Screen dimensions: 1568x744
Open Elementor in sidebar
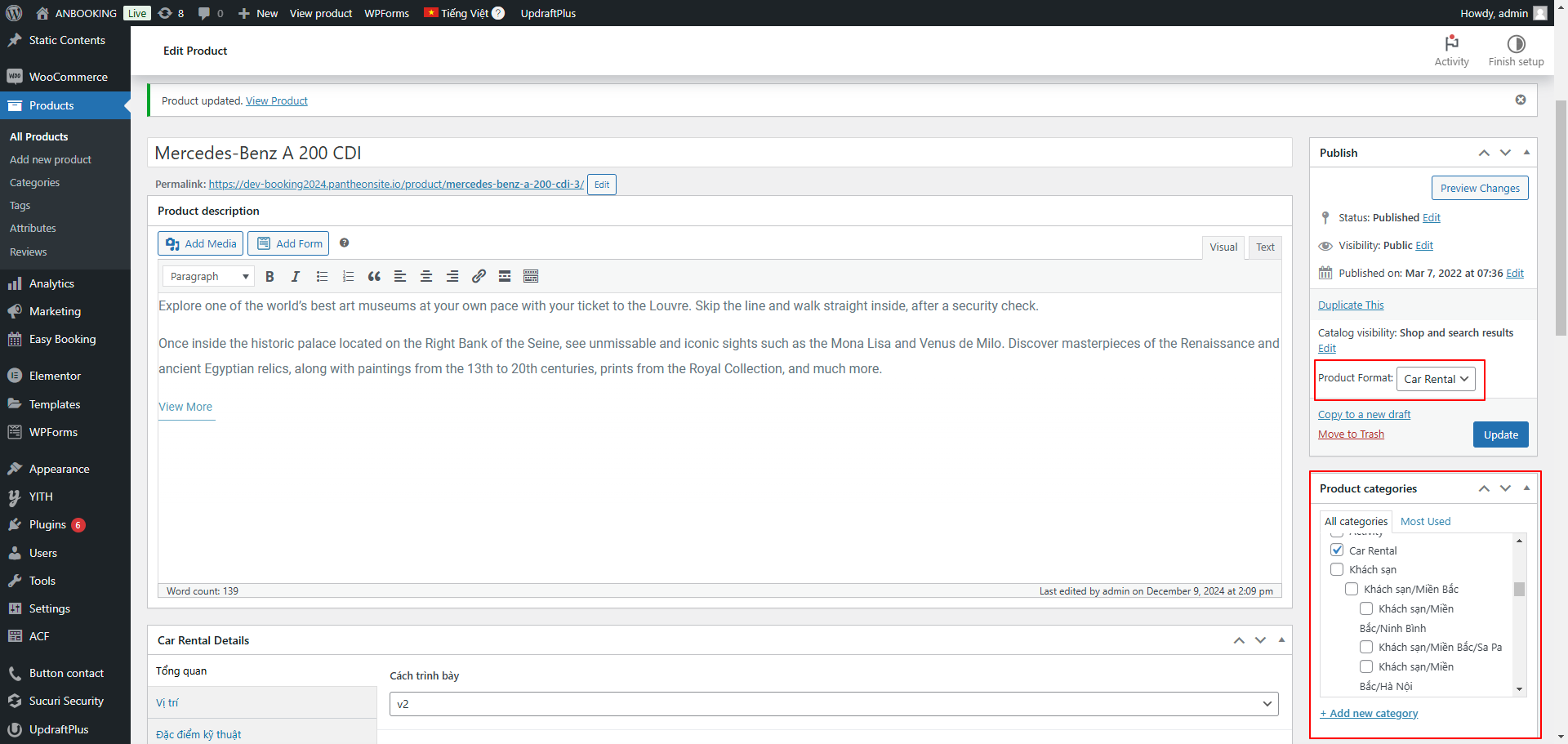click(65, 376)
